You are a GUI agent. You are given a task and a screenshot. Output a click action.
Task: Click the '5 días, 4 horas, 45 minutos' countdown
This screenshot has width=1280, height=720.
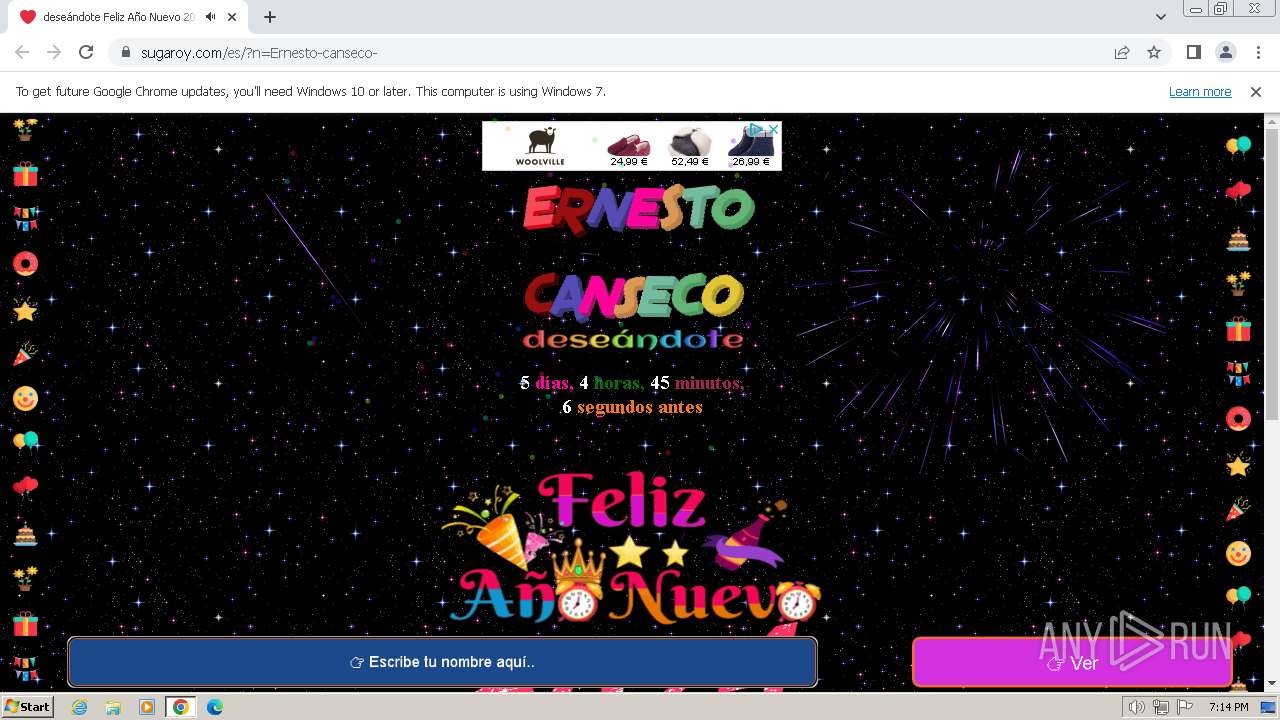(x=632, y=383)
